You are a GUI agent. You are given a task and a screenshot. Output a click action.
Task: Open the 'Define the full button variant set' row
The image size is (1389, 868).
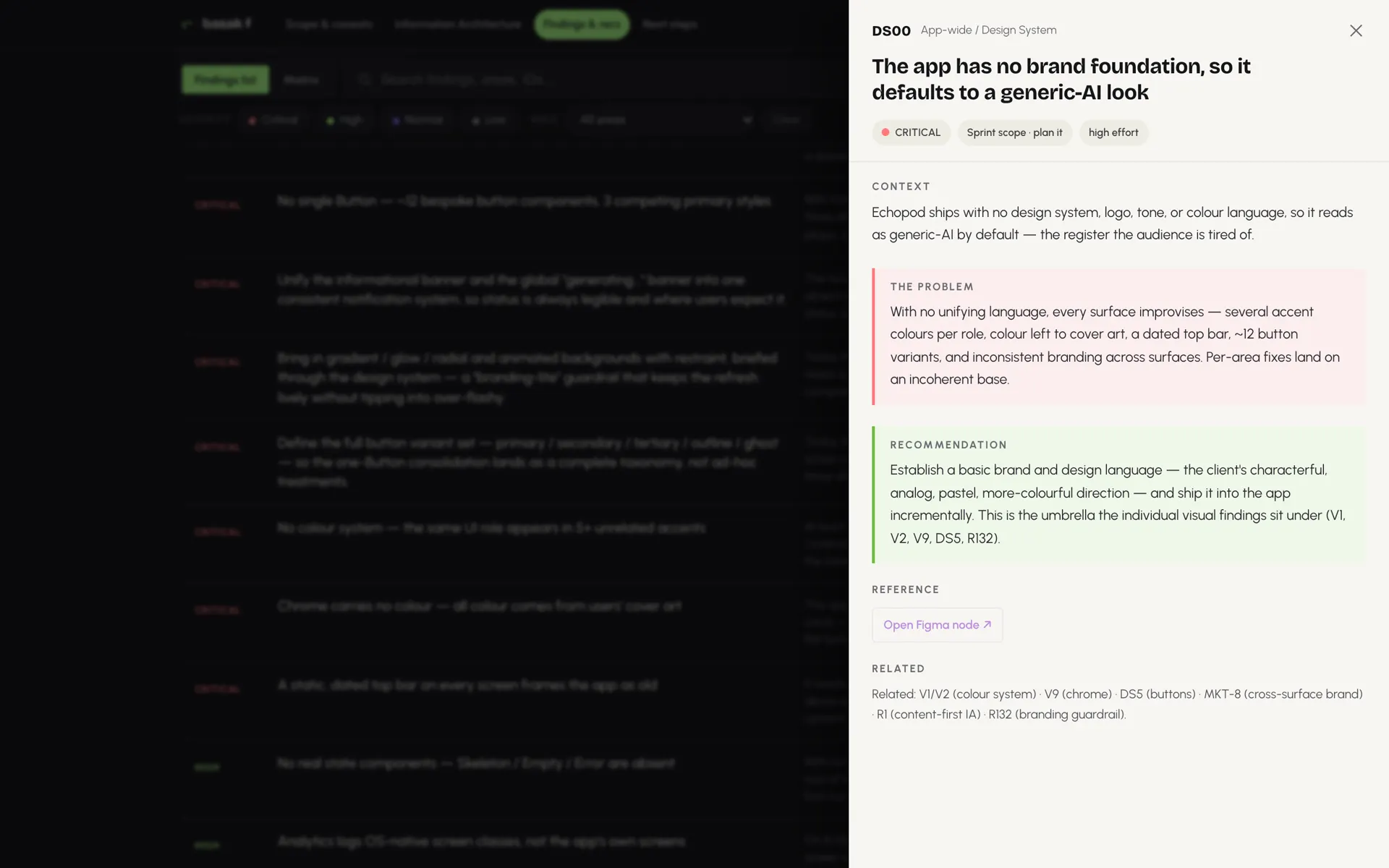[x=514, y=461]
